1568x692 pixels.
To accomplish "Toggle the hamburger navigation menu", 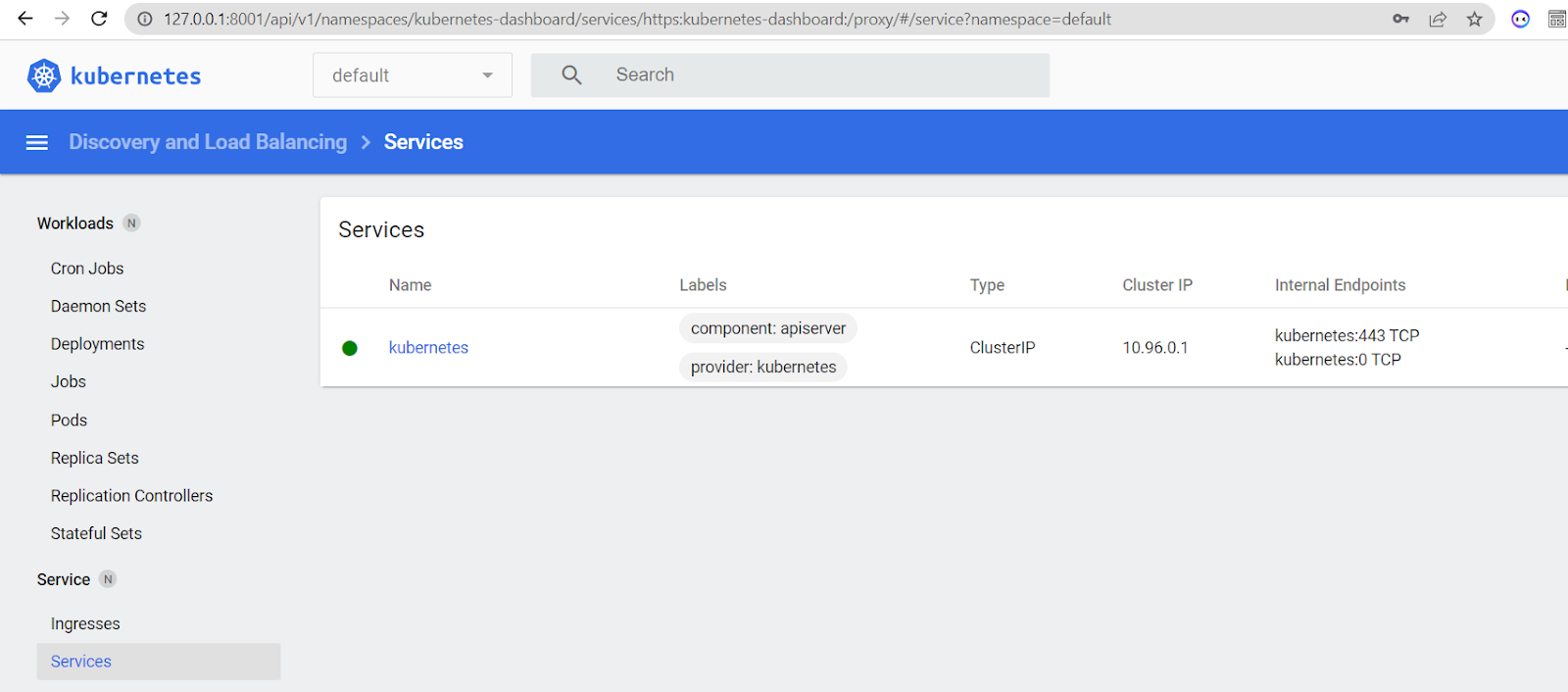I will pos(37,143).
